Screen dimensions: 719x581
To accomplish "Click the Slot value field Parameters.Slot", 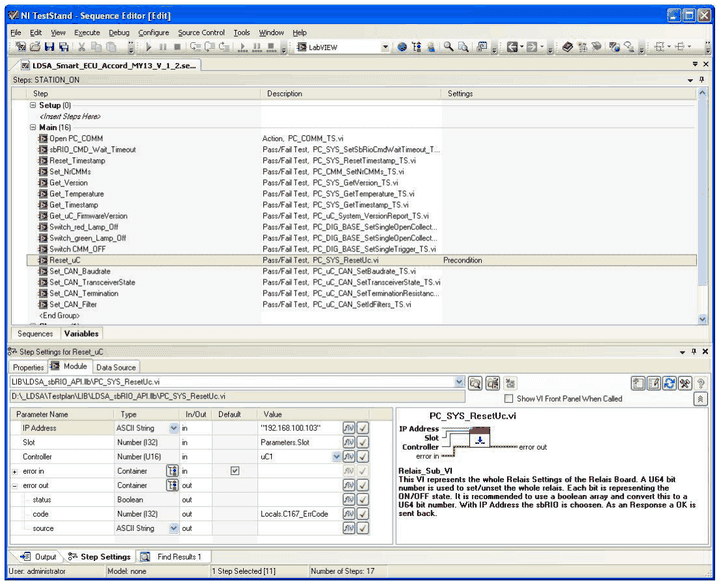I will coord(300,442).
